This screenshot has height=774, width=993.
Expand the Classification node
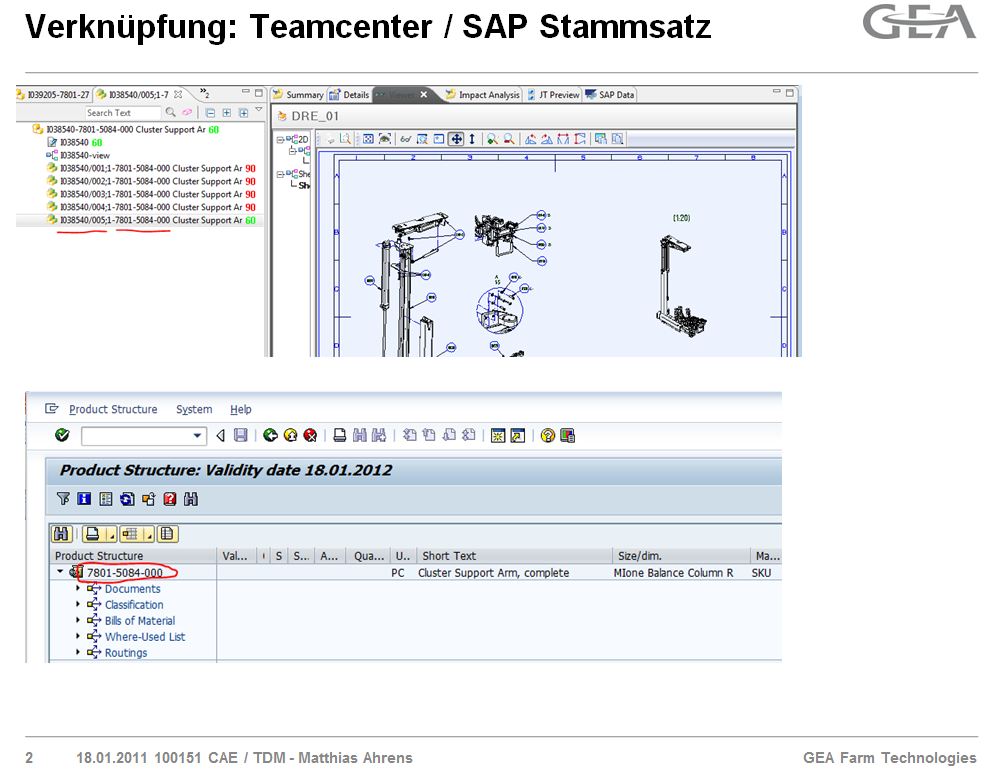point(78,604)
